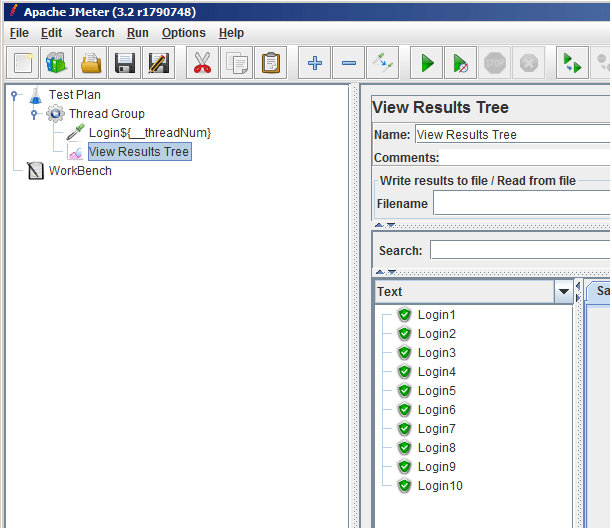Select the Login6 result
This screenshot has width=612, height=529.
(x=436, y=410)
